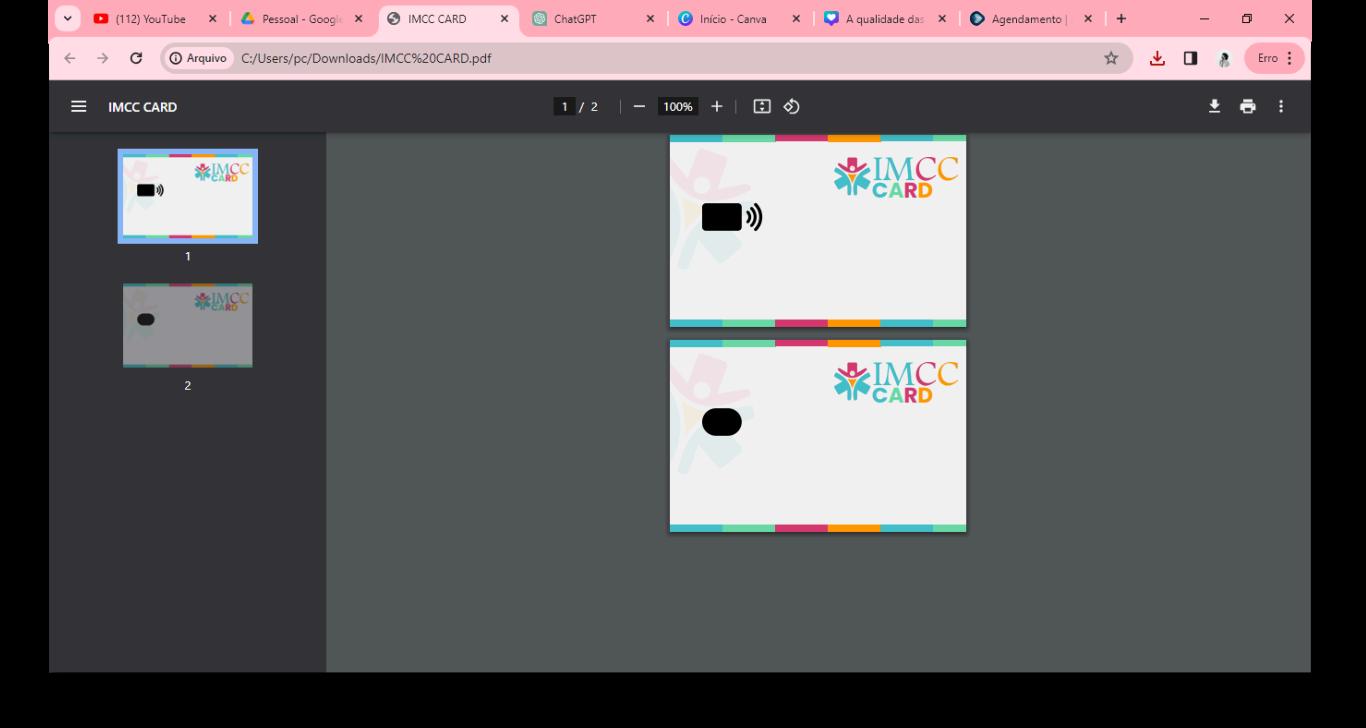This screenshot has width=1366, height=728.
Task: Open the PDF viewer more actions menu
Action: (x=1281, y=107)
